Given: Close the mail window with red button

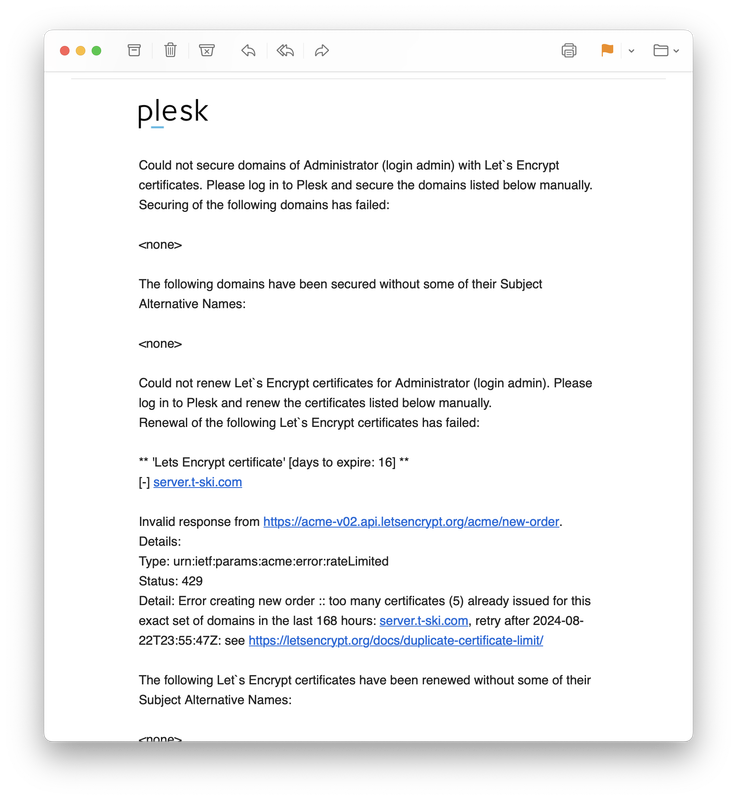Looking at the screenshot, I should [65, 51].
